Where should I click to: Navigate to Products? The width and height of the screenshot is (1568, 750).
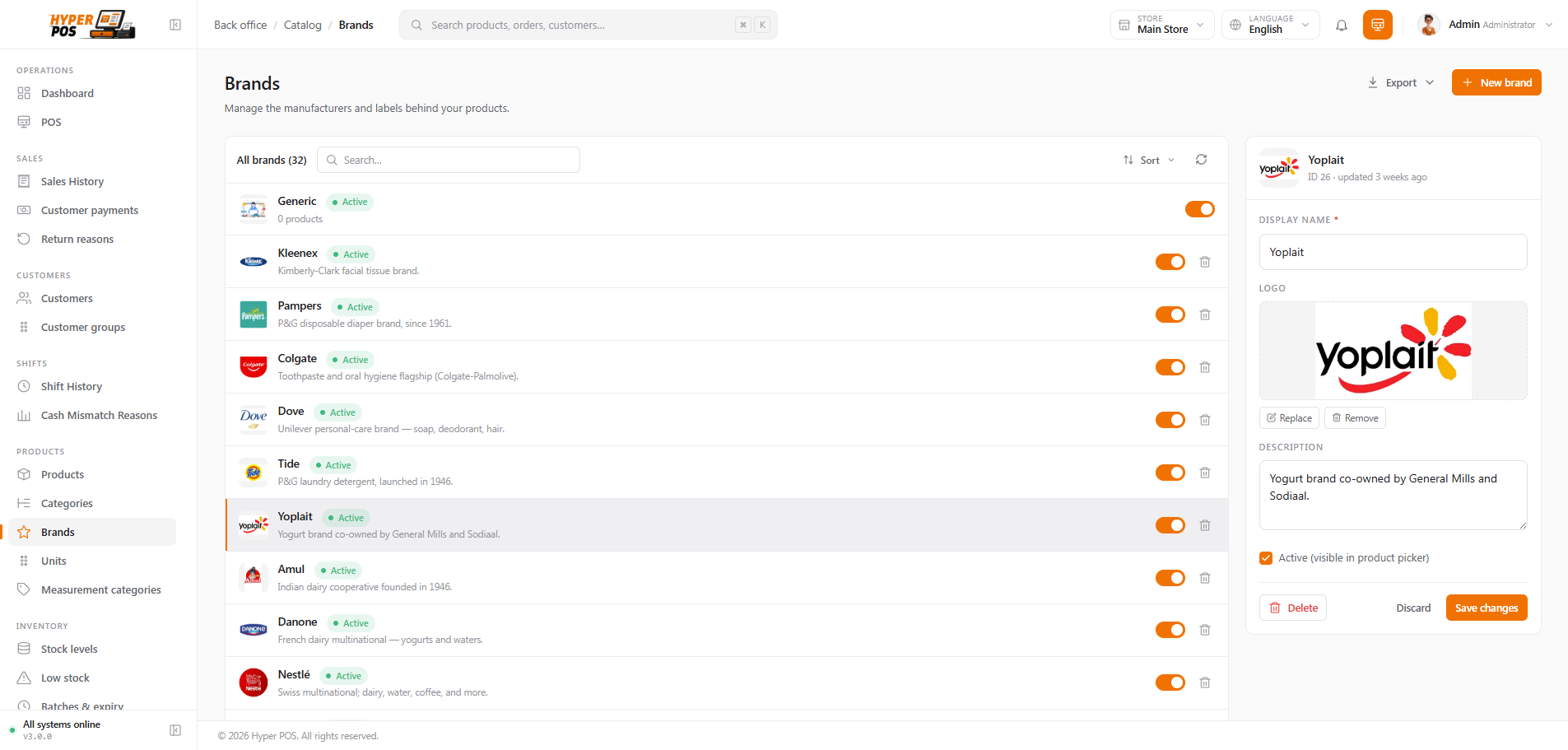click(92, 474)
